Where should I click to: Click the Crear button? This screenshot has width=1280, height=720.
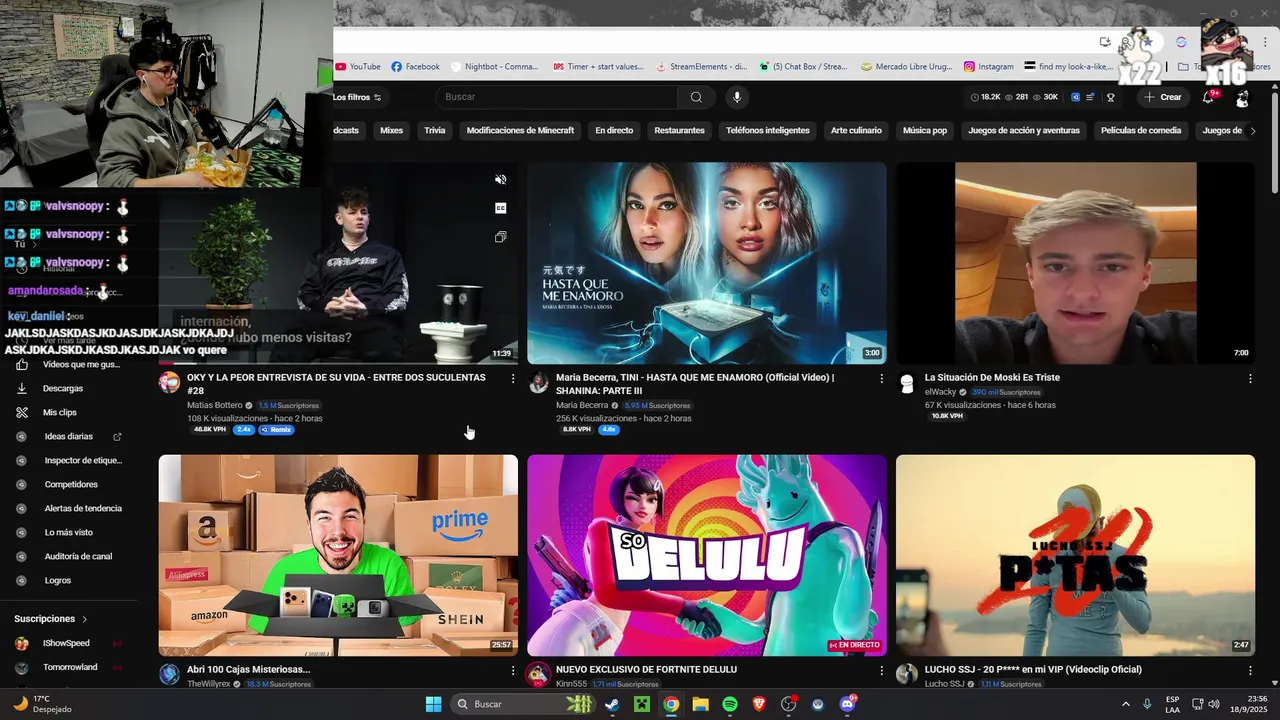point(1163,97)
